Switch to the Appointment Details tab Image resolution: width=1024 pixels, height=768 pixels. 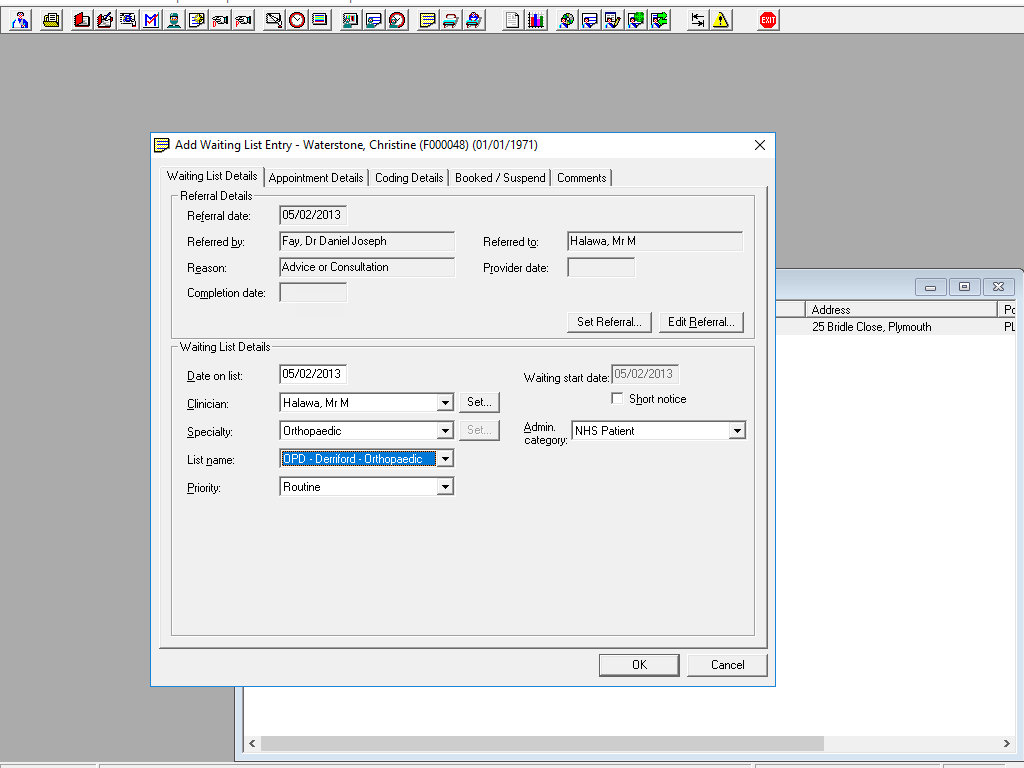click(315, 178)
